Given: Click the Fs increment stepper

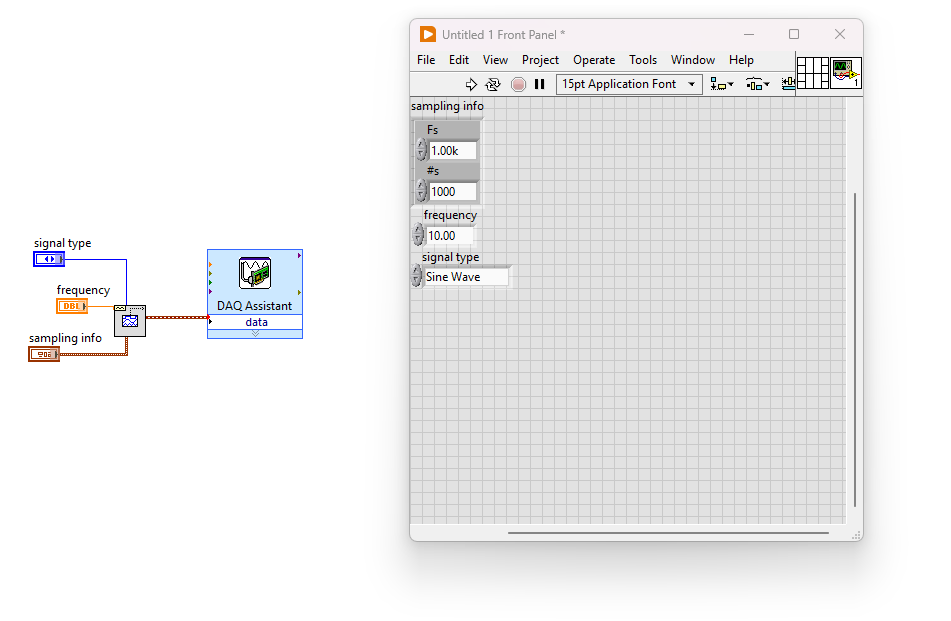Looking at the screenshot, I should [421, 146].
